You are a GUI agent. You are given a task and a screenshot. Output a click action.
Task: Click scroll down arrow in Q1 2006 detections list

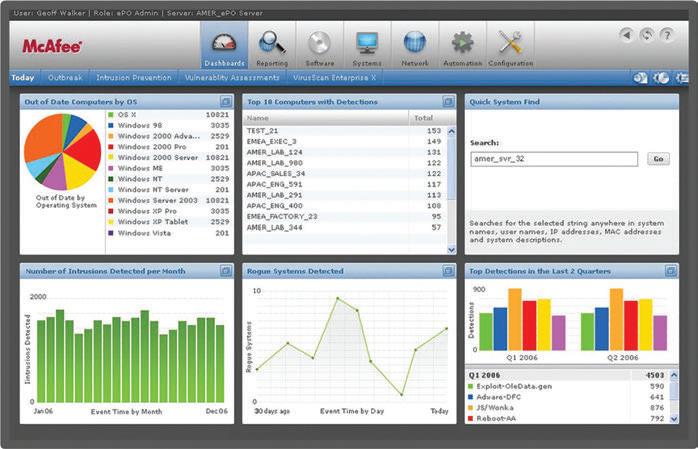(674, 418)
